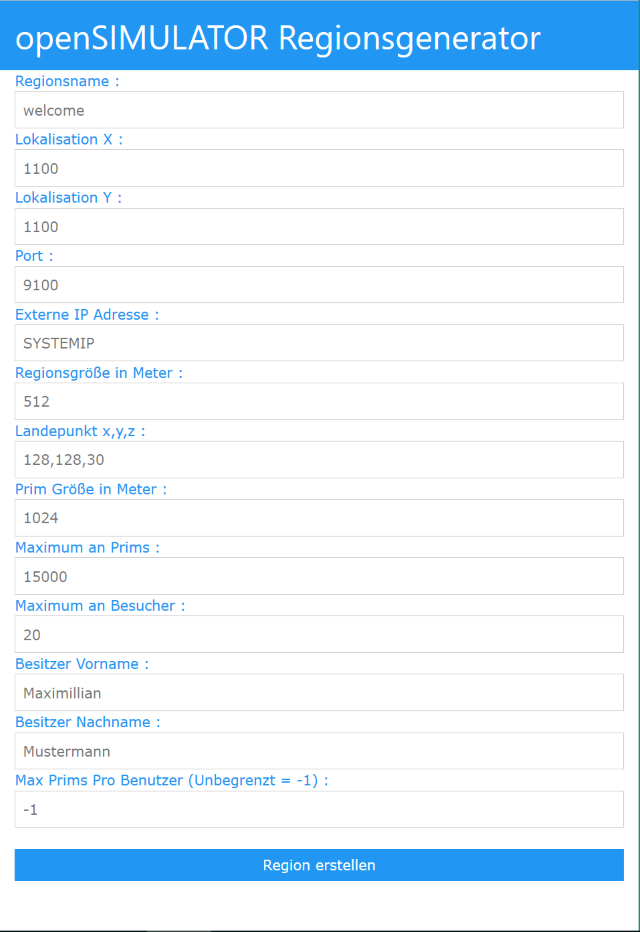640x932 pixels.
Task: Click the 'Lokalisation Y :' label
Action: 68,198
